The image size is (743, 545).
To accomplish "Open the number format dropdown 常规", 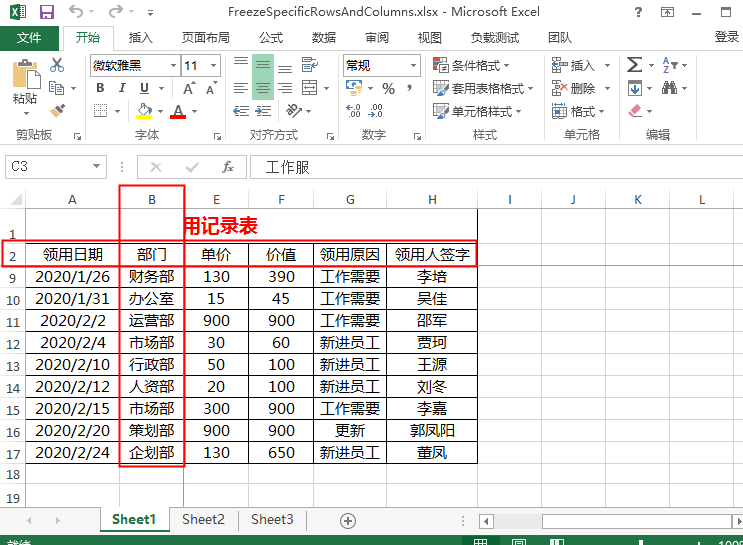I will click(414, 65).
